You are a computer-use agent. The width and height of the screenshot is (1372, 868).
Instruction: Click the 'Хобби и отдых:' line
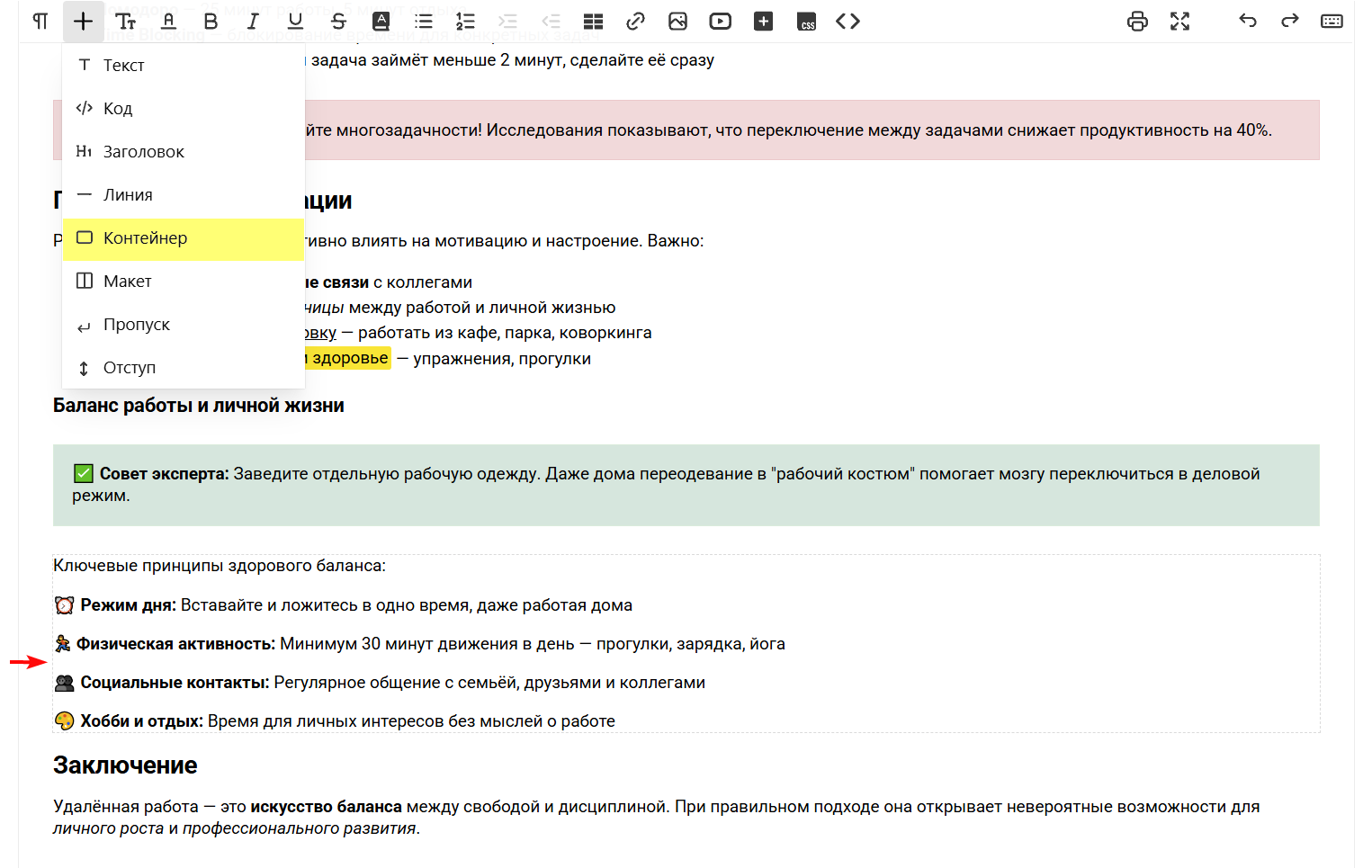coord(335,721)
